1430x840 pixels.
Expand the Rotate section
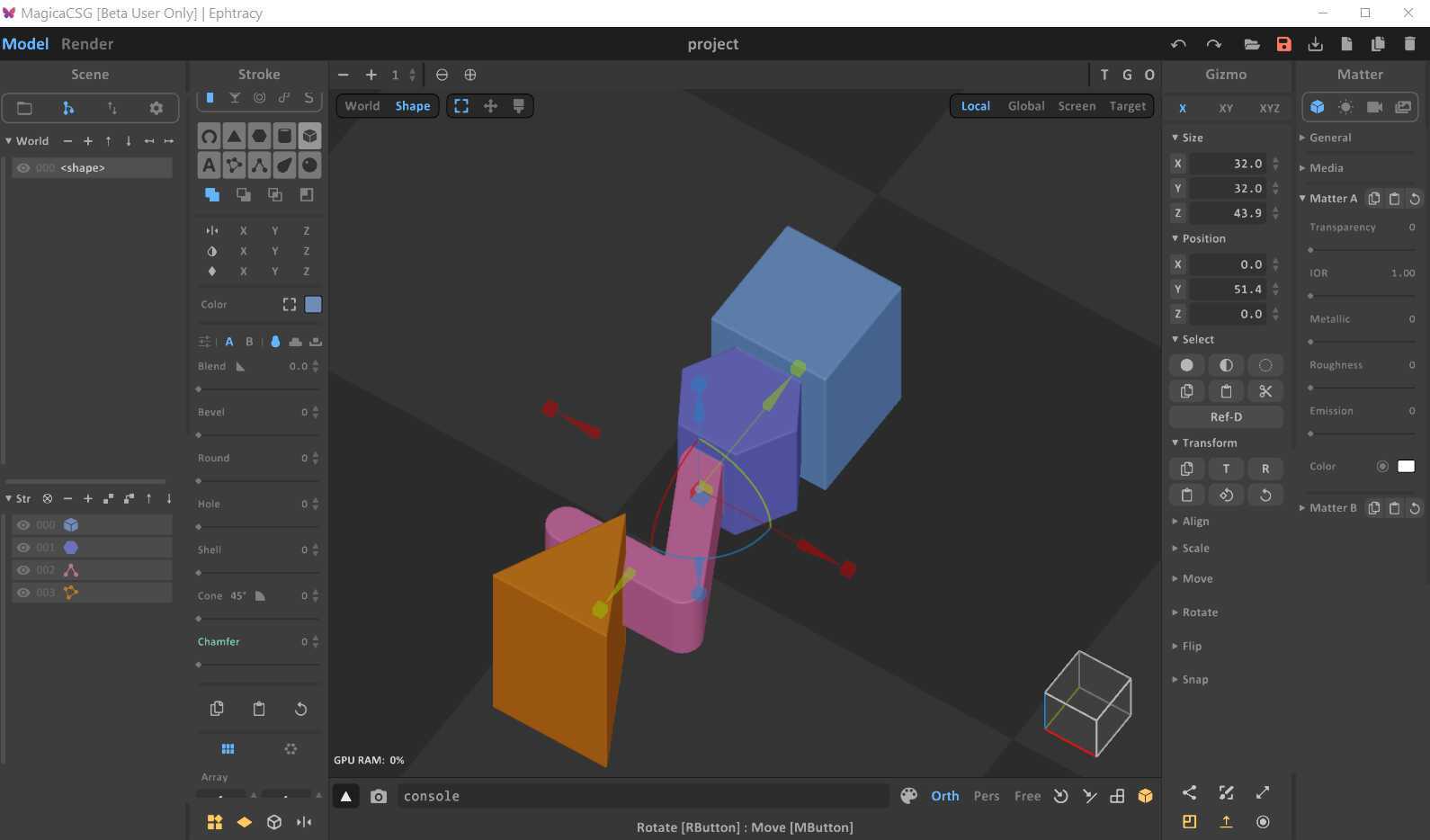point(1194,612)
